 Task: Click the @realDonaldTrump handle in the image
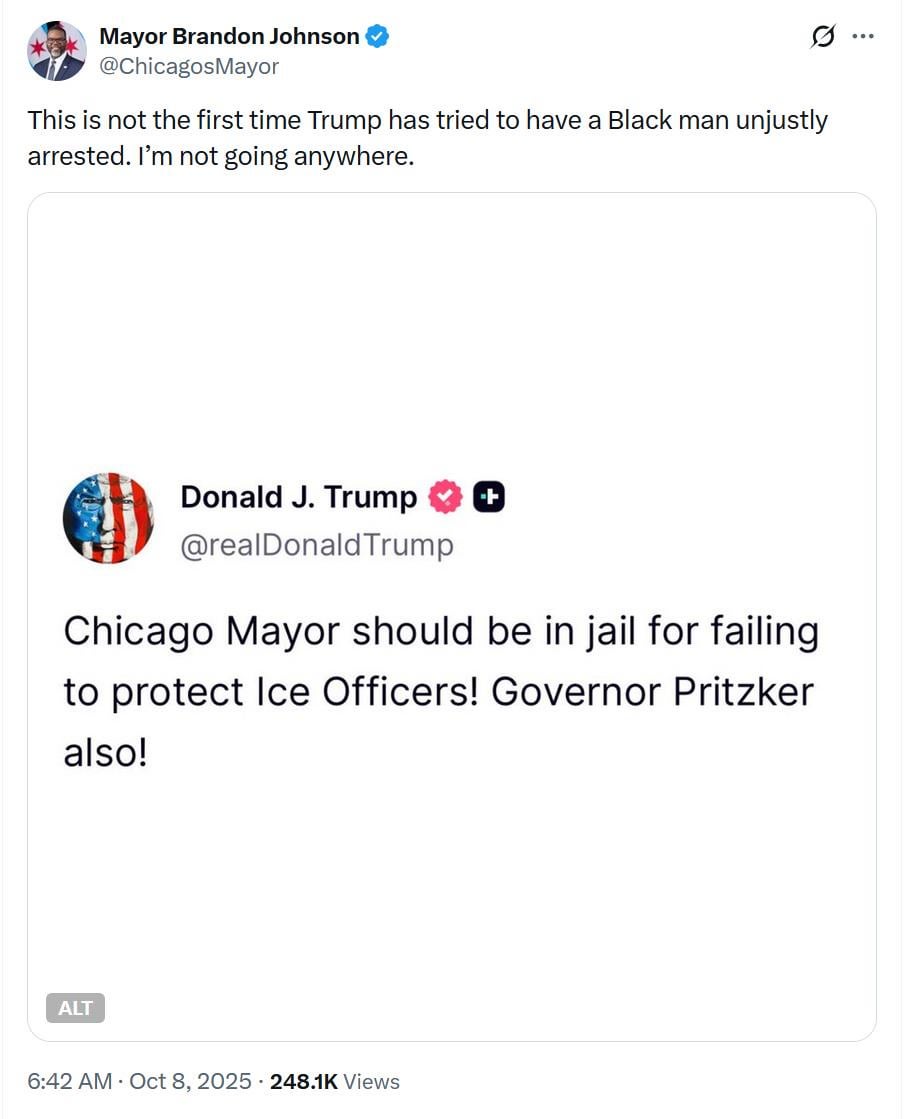tap(316, 545)
